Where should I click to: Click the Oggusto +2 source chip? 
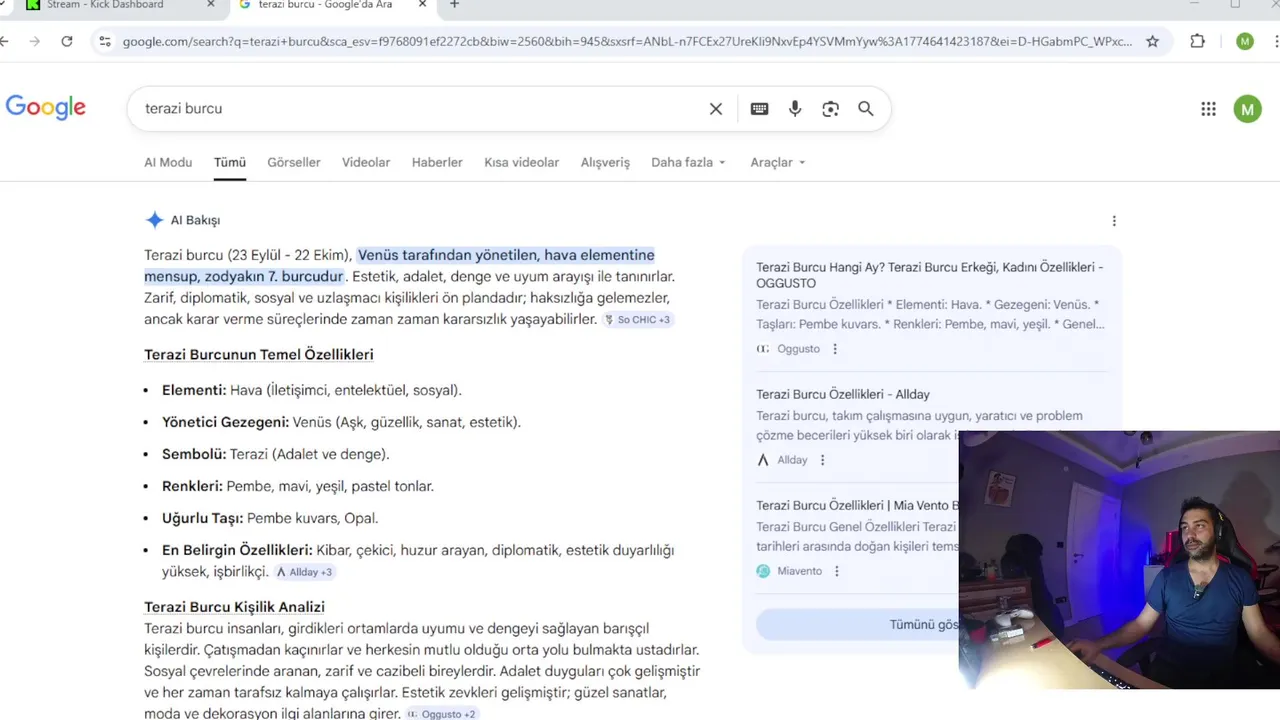441,714
